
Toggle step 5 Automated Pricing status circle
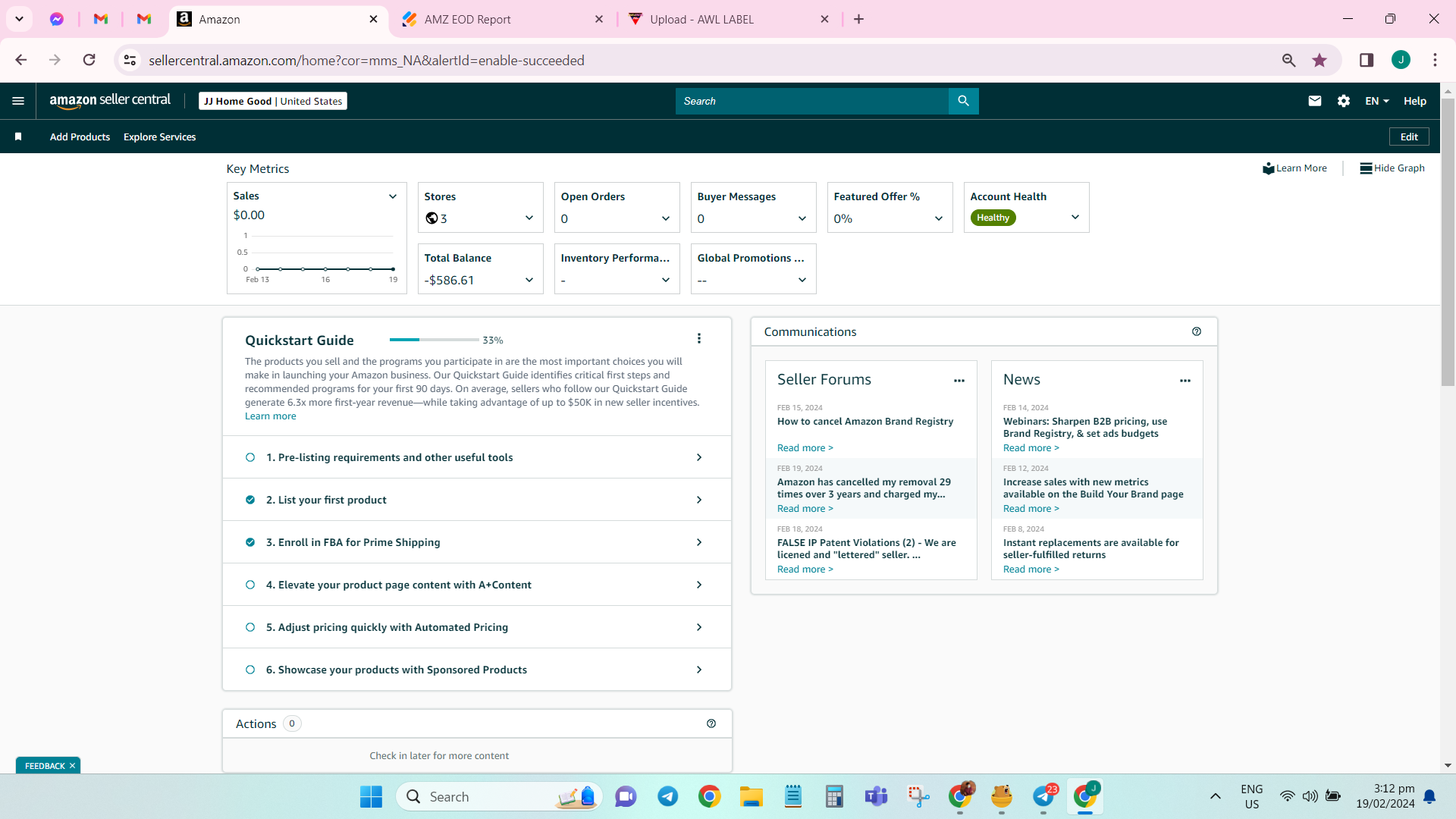click(x=250, y=627)
